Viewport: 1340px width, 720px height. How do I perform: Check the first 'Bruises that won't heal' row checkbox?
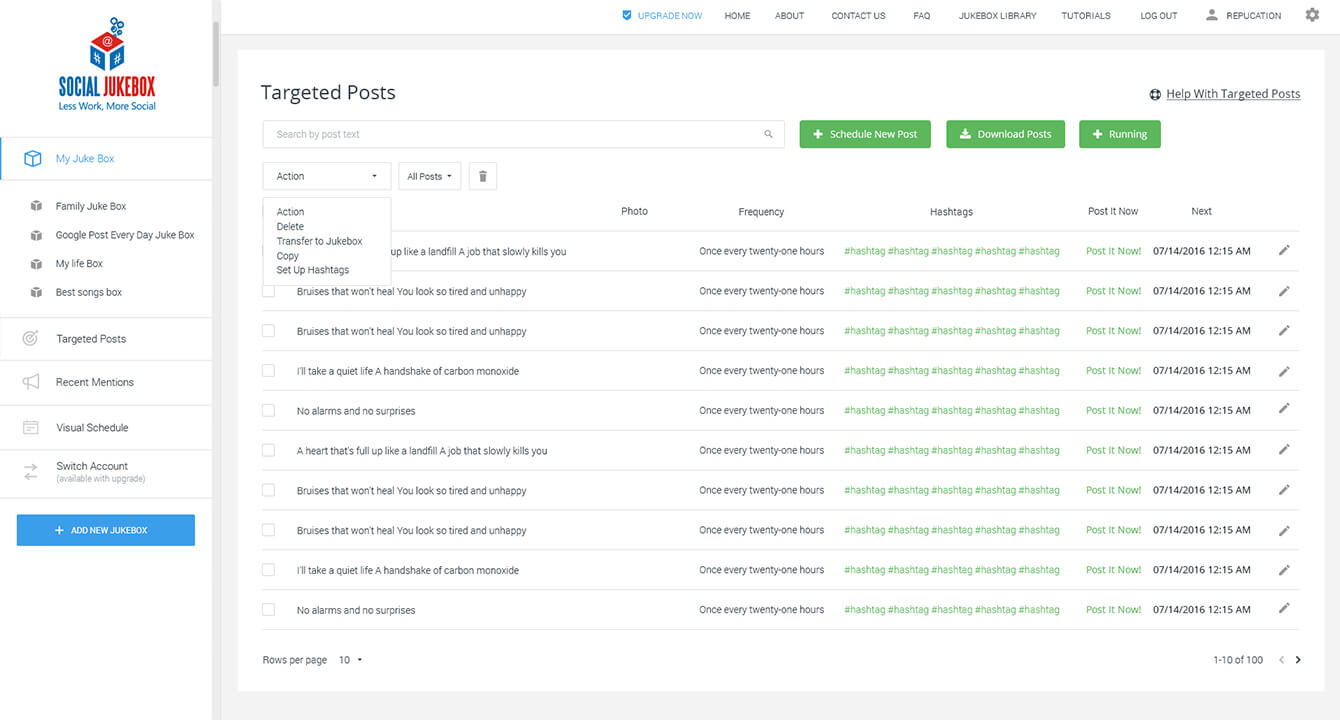click(x=268, y=291)
